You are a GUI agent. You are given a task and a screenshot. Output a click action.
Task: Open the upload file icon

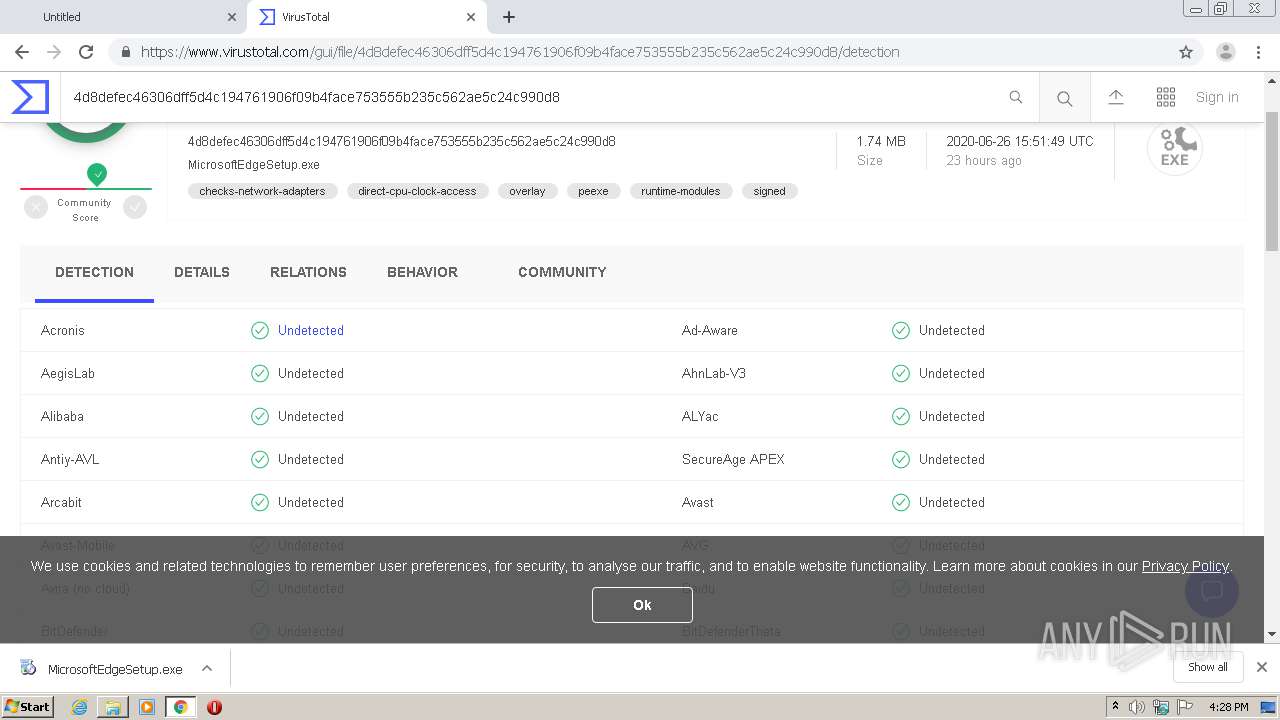tap(1116, 97)
